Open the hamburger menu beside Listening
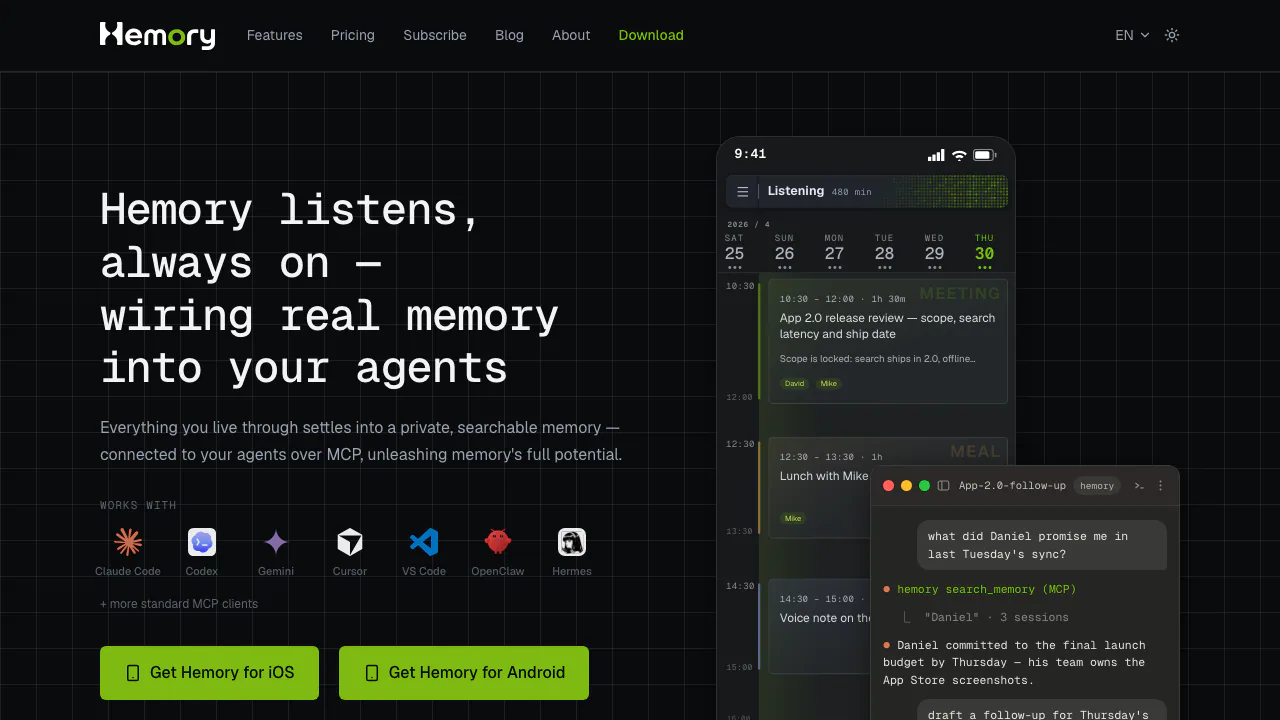This screenshot has width=1280, height=720. [x=743, y=192]
